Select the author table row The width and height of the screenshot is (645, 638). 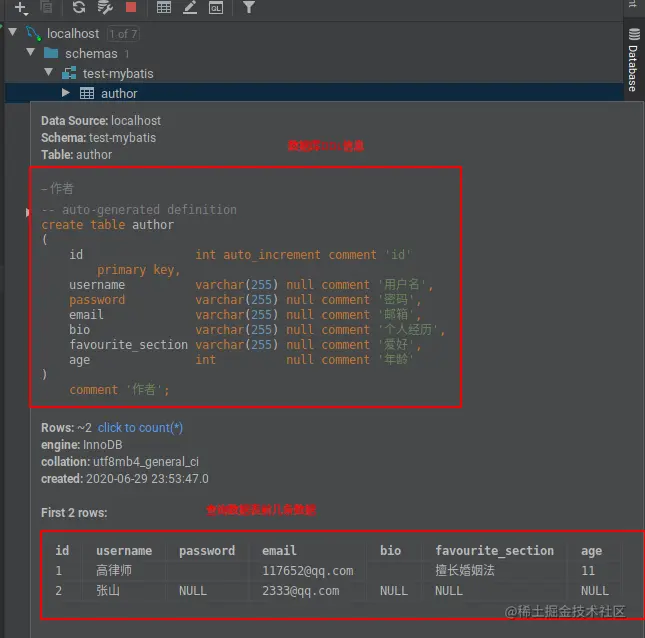pos(314,93)
